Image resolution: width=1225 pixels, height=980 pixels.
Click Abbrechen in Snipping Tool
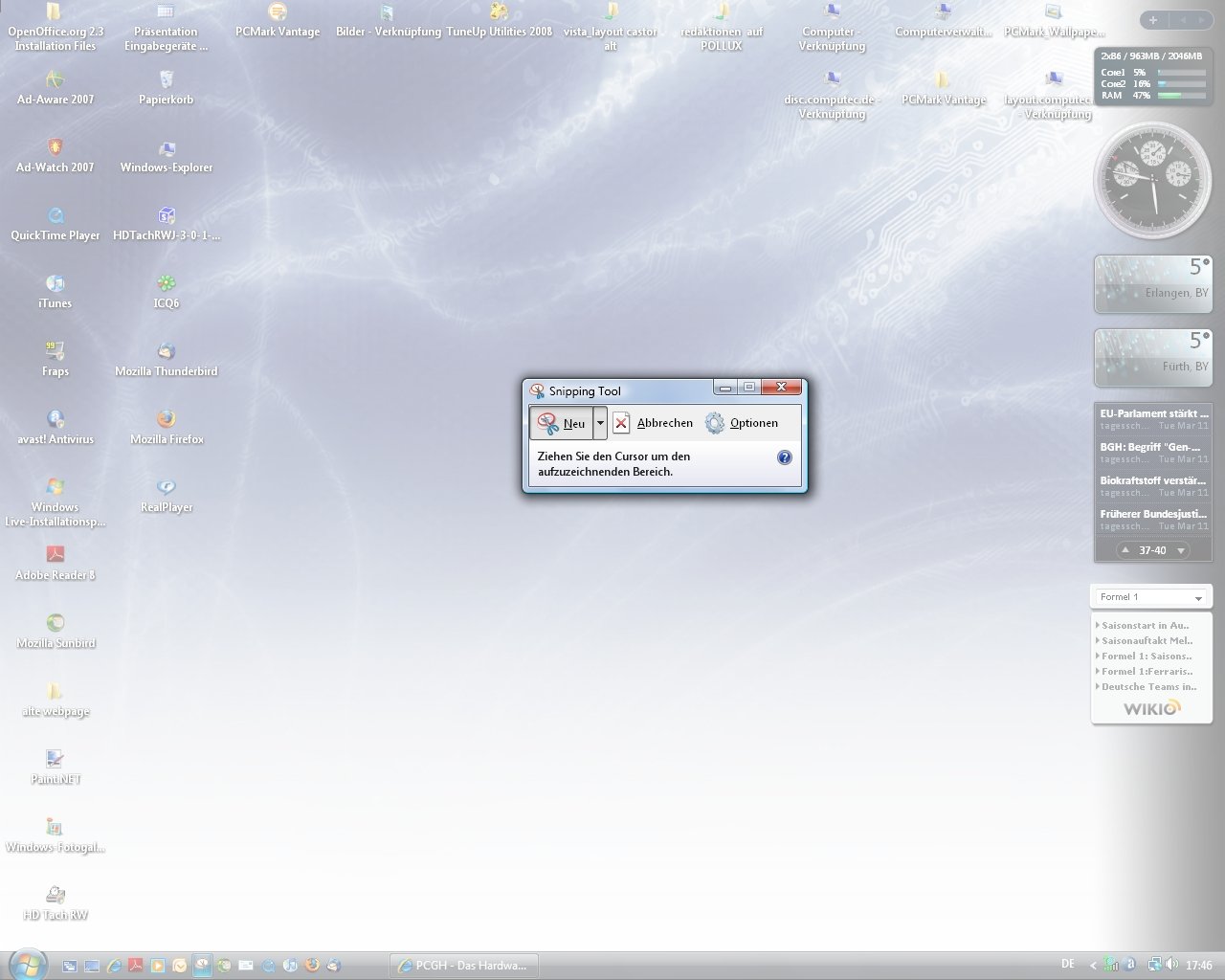pos(654,423)
